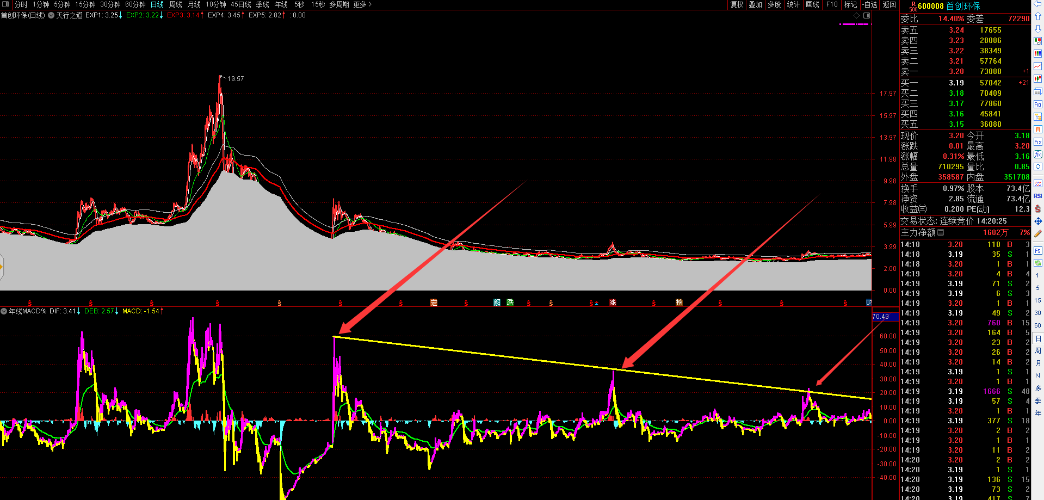Select the 5秒 period tab
Image resolution: width=1044 pixels, height=500 pixels.
[x=300, y=5]
